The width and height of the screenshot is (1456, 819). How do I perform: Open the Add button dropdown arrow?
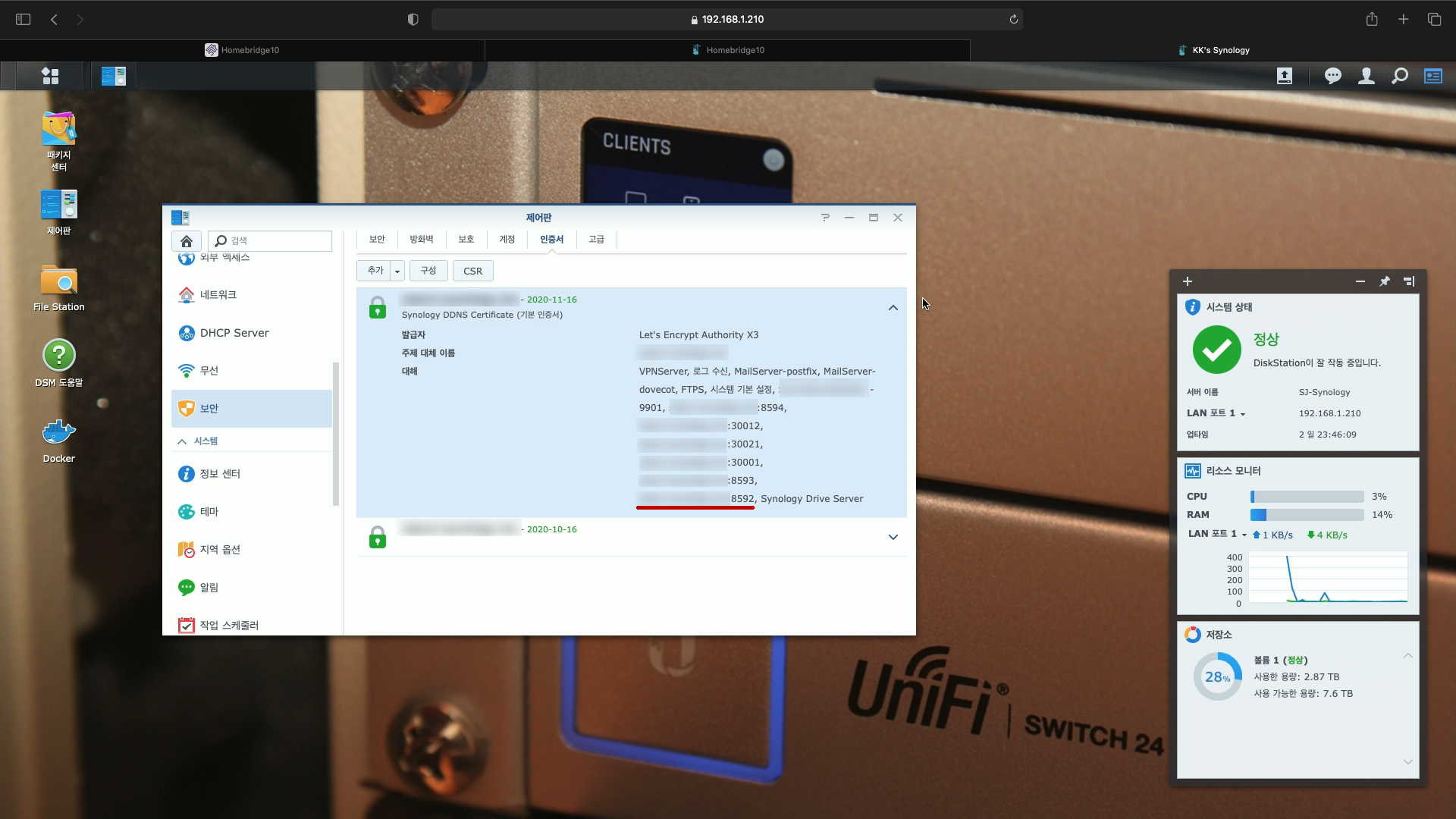pos(397,271)
